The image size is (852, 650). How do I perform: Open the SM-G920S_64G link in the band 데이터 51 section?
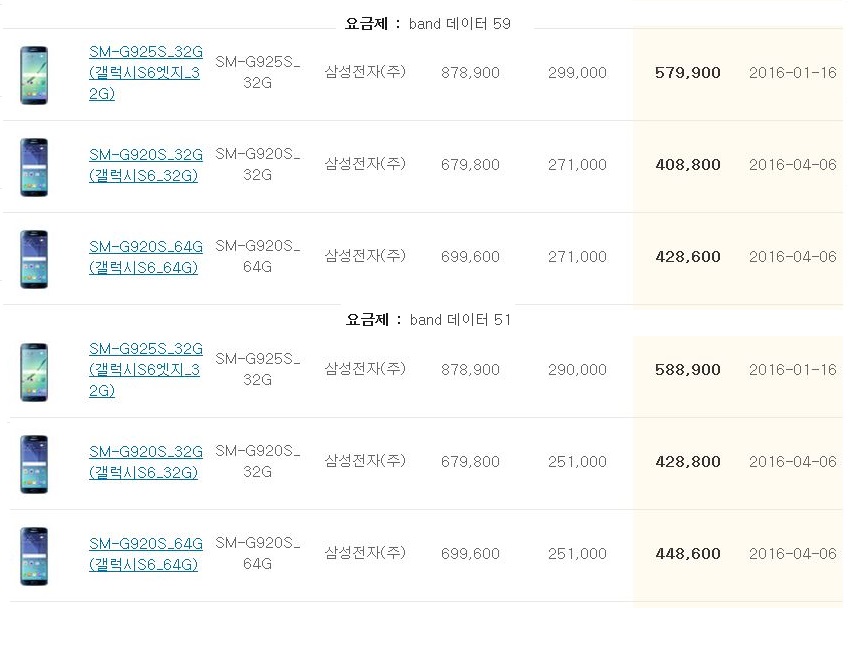(x=145, y=554)
